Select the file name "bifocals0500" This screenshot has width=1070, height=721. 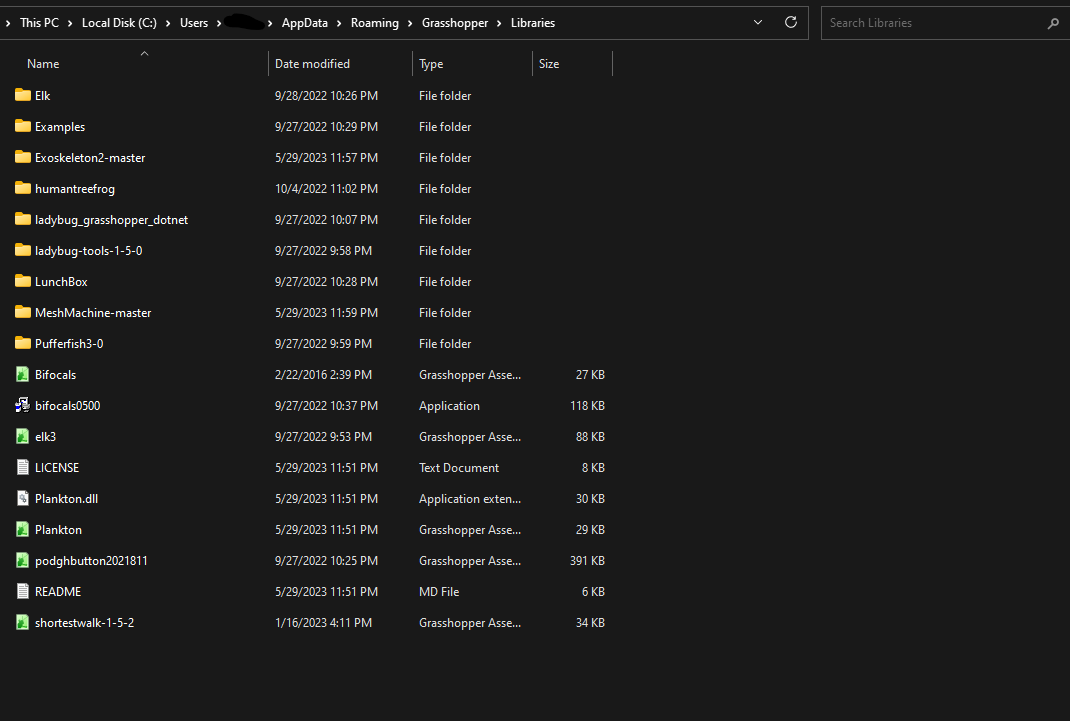click(68, 406)
